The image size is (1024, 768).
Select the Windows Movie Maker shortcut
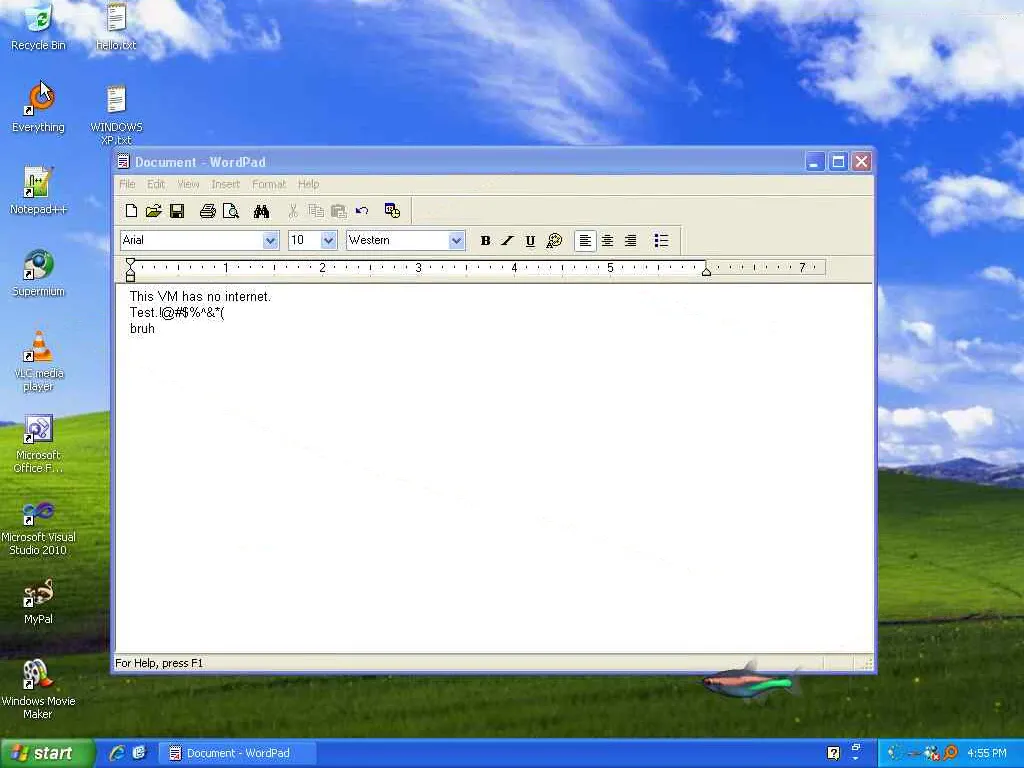(x=39, y=690)
